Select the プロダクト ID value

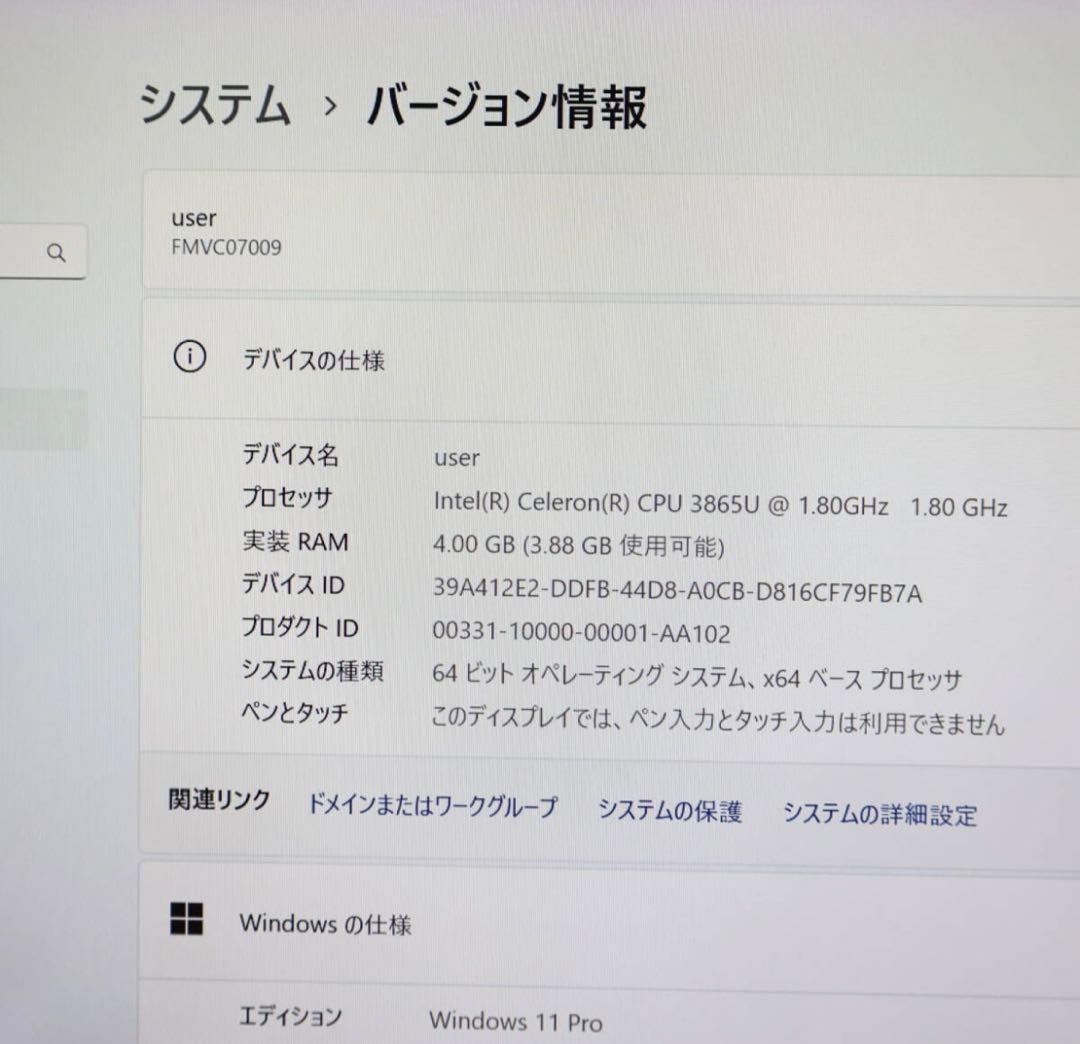coord(579,634)
